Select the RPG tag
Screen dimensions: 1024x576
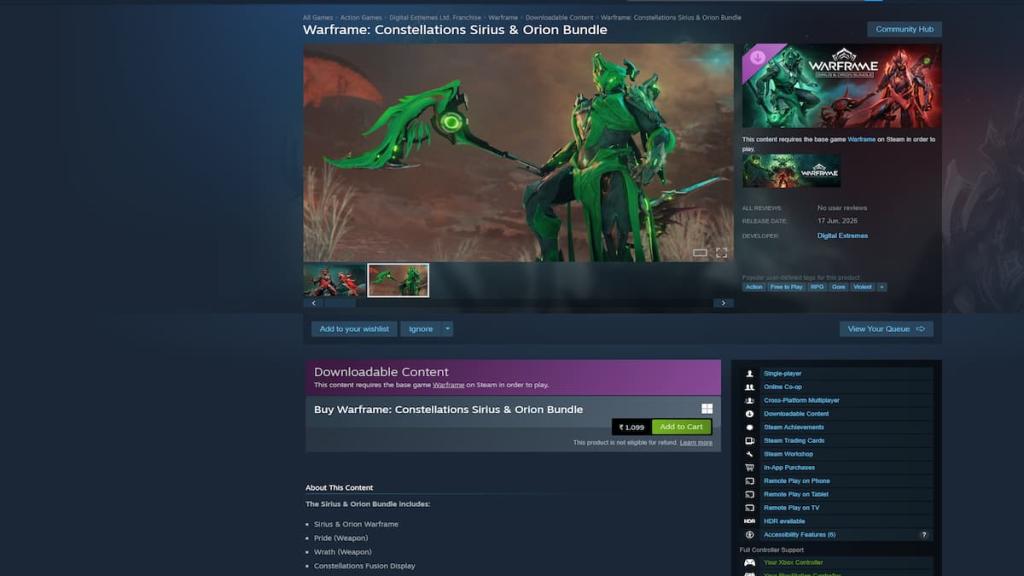point(817,287)
